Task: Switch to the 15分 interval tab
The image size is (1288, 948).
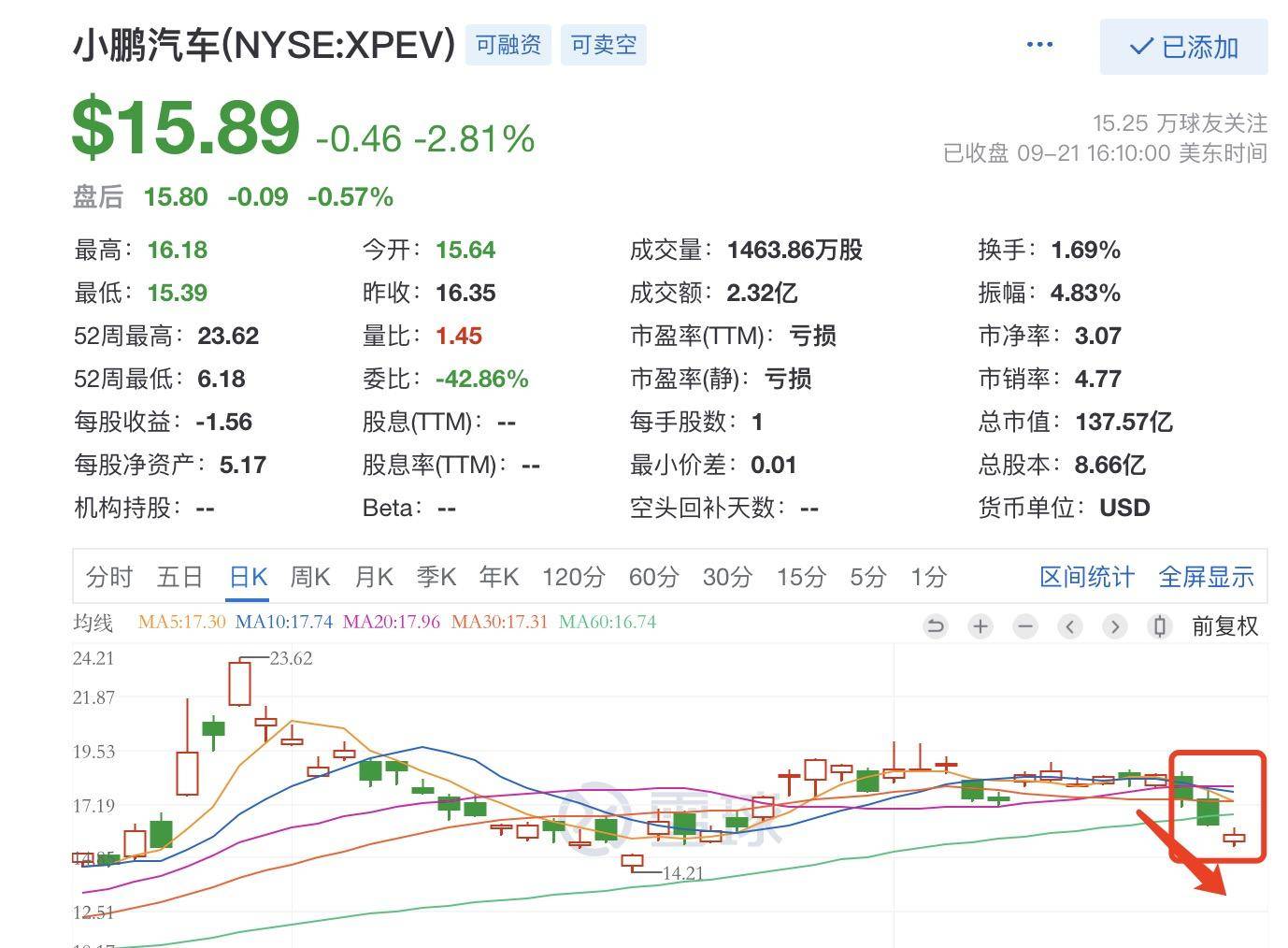Action: coord(801,577)
